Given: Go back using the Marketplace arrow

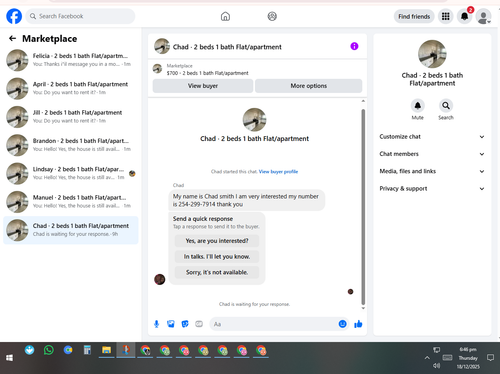Looking at the screenshot, I should click(12, 38).
